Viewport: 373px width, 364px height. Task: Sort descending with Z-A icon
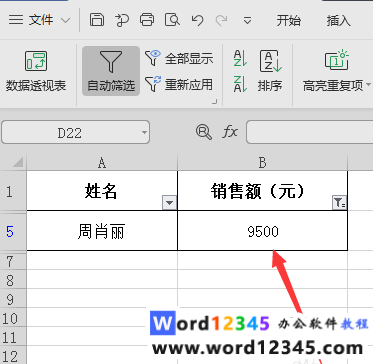(240, 84)
